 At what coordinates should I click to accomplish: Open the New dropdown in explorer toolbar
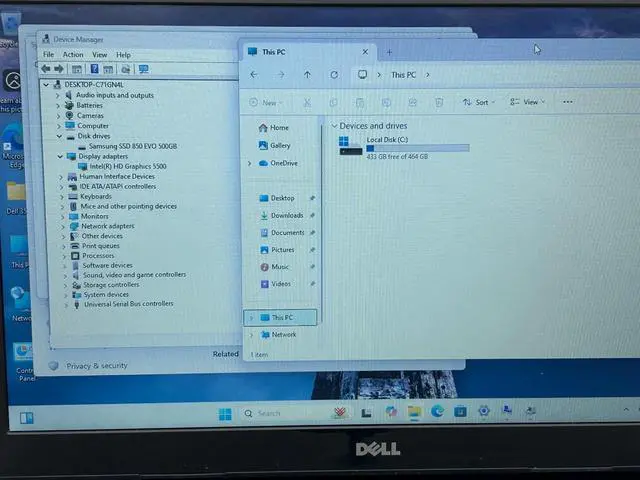click(x=266, y=102)
